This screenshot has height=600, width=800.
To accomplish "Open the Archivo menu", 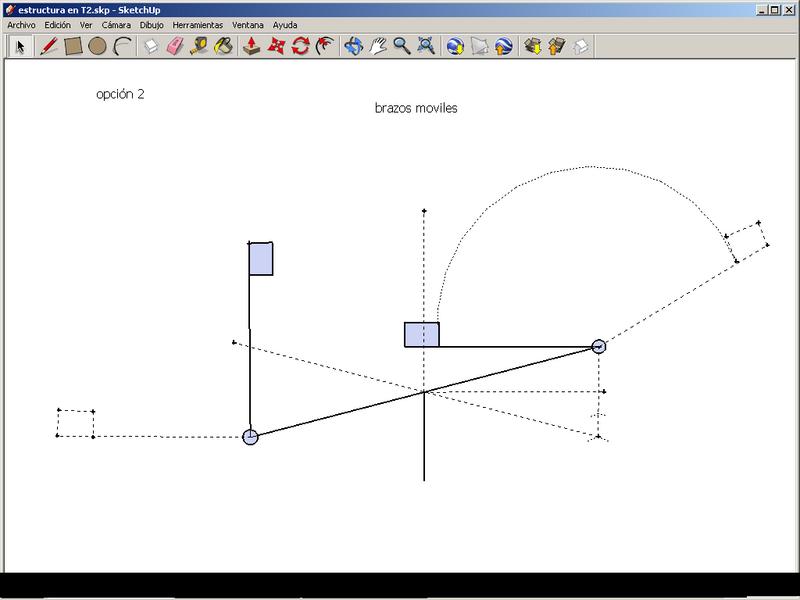I will 21,24.
